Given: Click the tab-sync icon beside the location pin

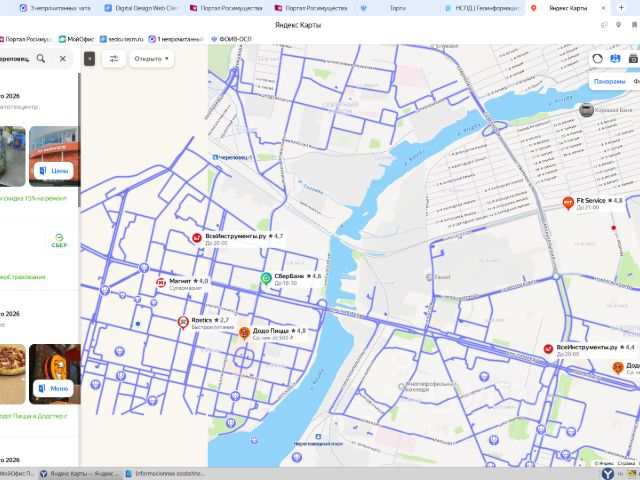Looking at the screenshot, I should point(604,25).
